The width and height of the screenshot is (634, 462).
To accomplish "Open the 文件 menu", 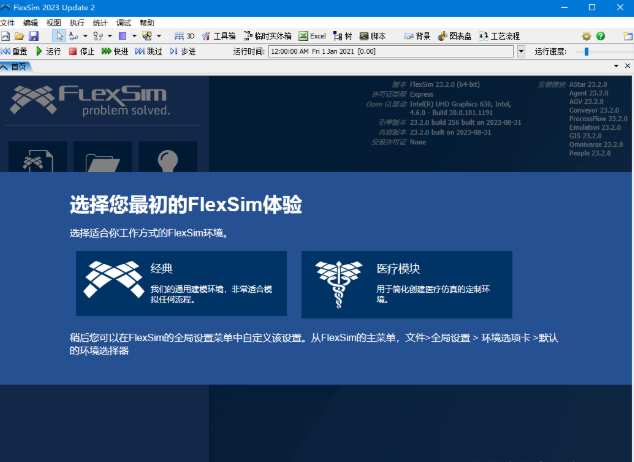I will coord(7,23).
